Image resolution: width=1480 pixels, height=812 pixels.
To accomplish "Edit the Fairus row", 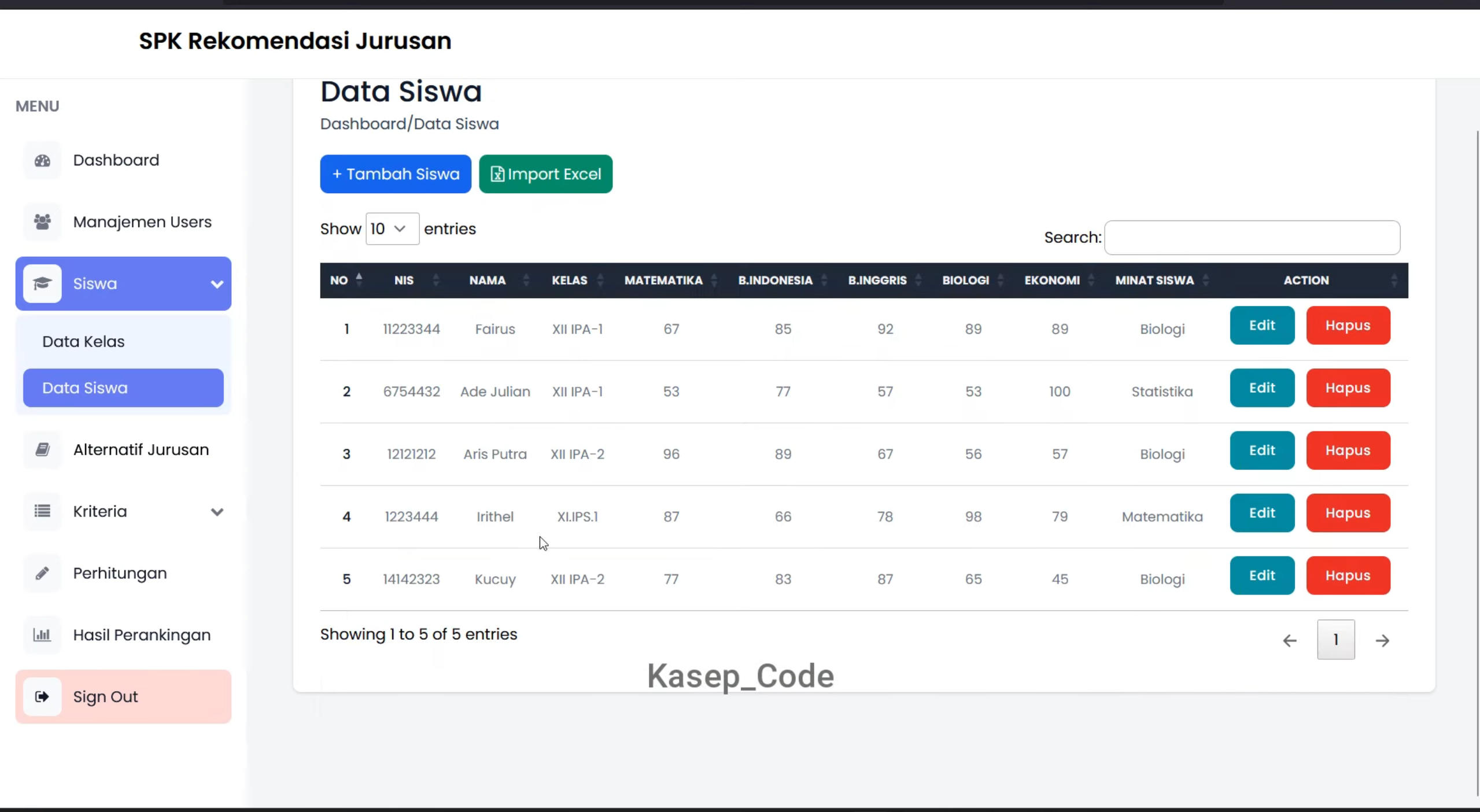I will [1262, 326].
